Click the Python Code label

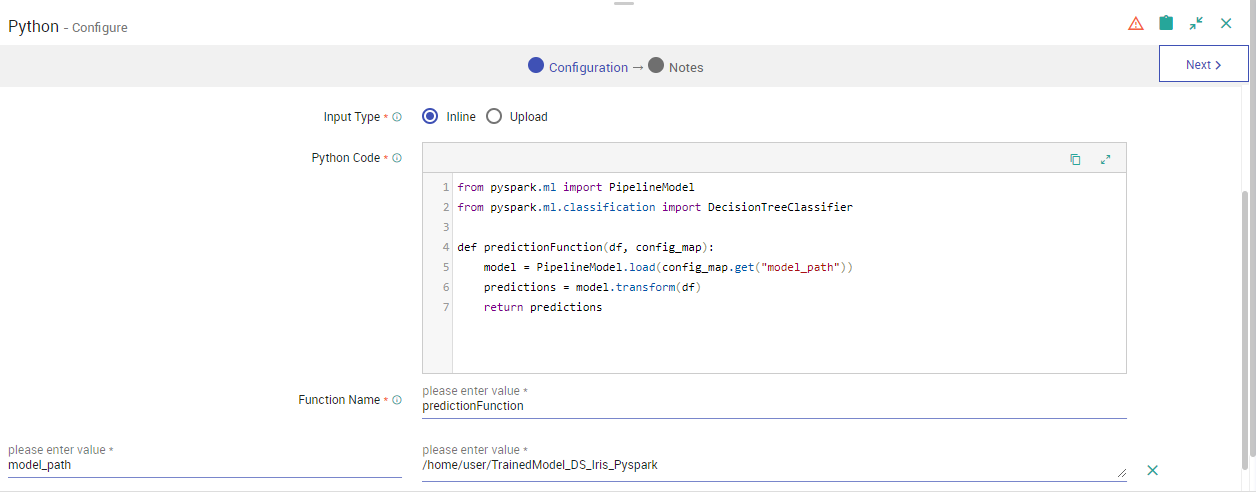pyautogui.click(x=346, y=158)
